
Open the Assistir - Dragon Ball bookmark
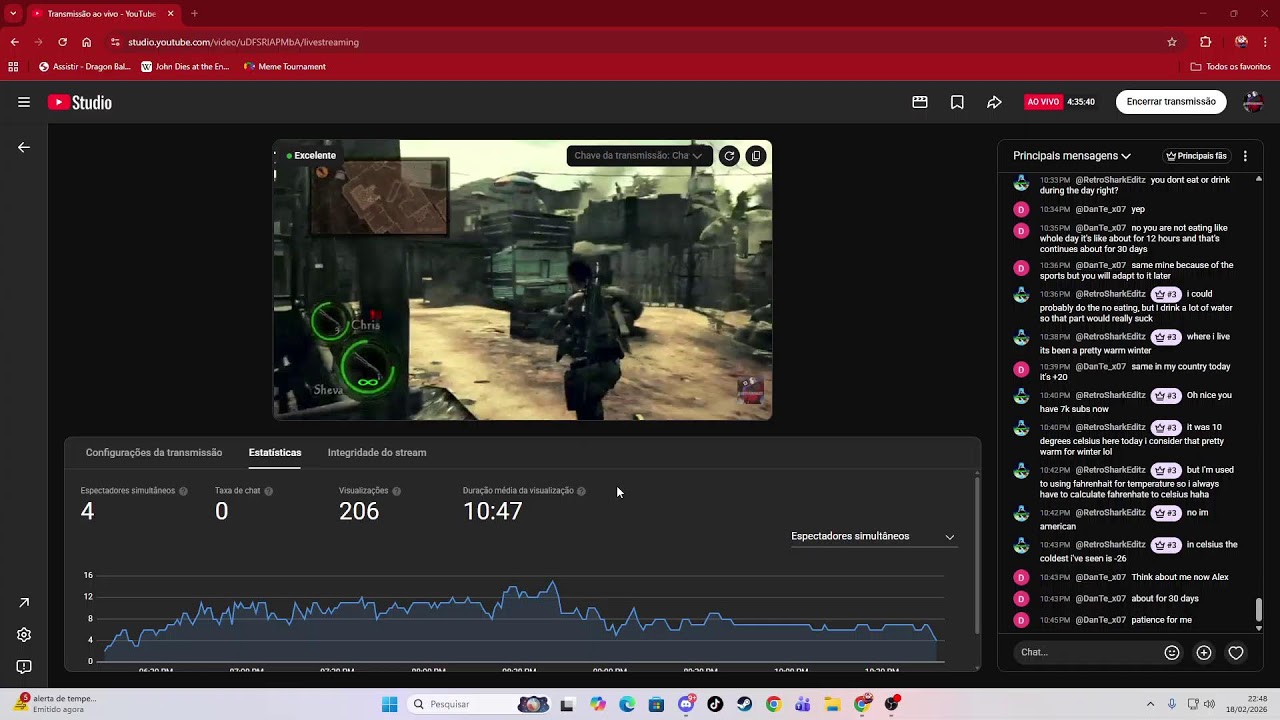point(84,67)
